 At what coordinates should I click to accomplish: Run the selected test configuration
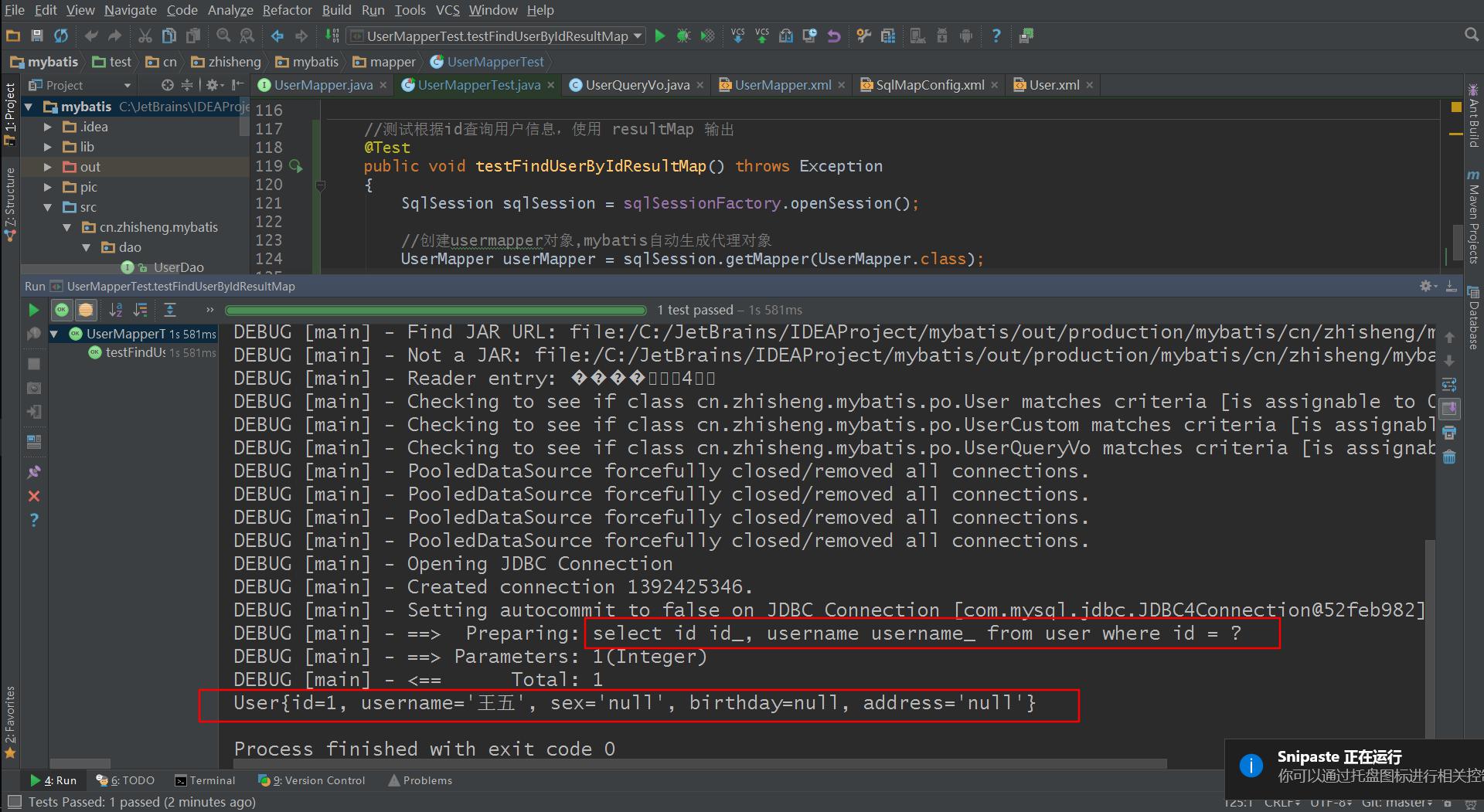[x=659, y=36]
